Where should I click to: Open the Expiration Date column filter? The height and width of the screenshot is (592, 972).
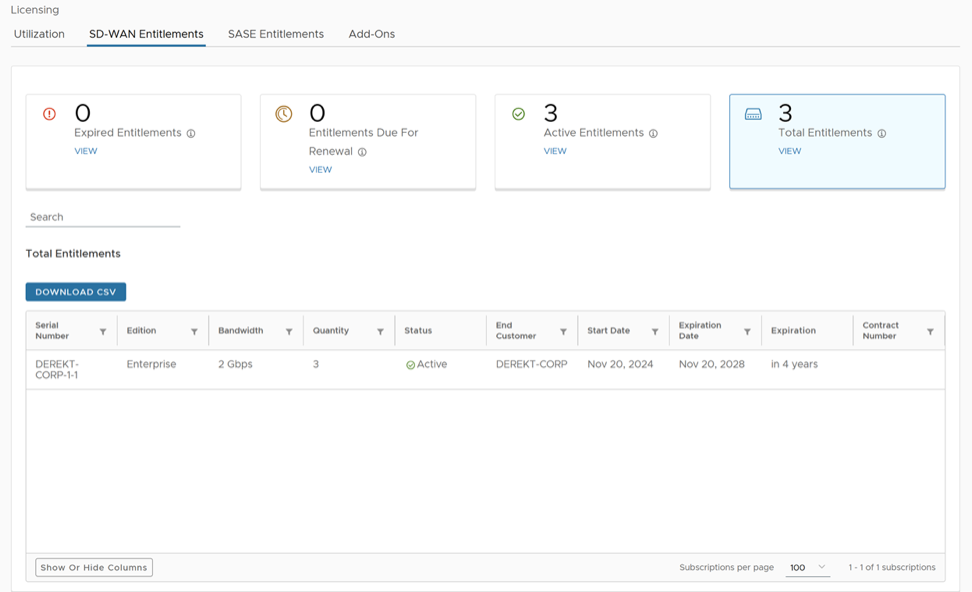[747, 332]
